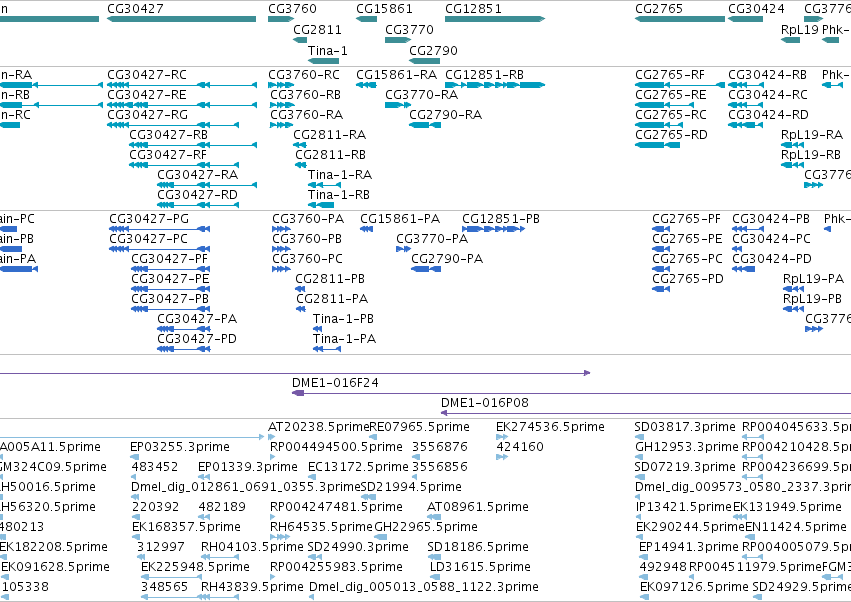Open transcript CG30427-RF
Image resolution: width=851 pixels, height=602 pixels.
[184, 165]
